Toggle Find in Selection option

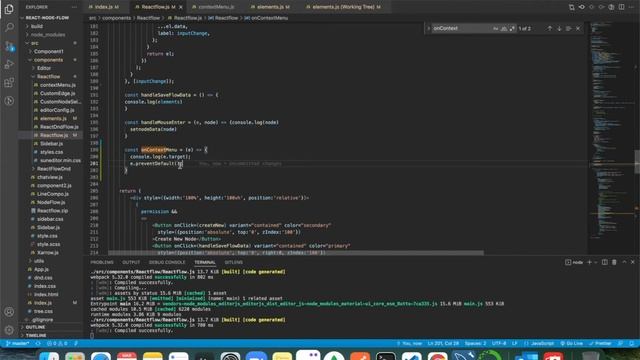pos(569,29)
